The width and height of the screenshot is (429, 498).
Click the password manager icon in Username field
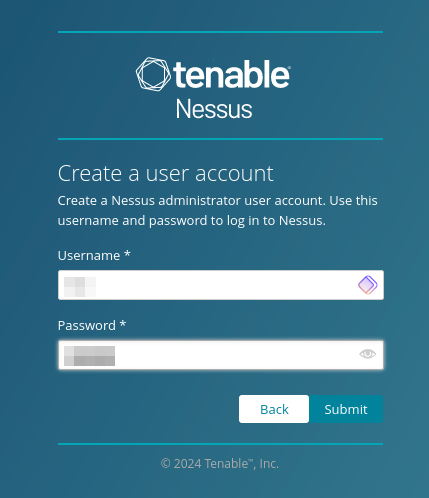(x=368, y=285)
